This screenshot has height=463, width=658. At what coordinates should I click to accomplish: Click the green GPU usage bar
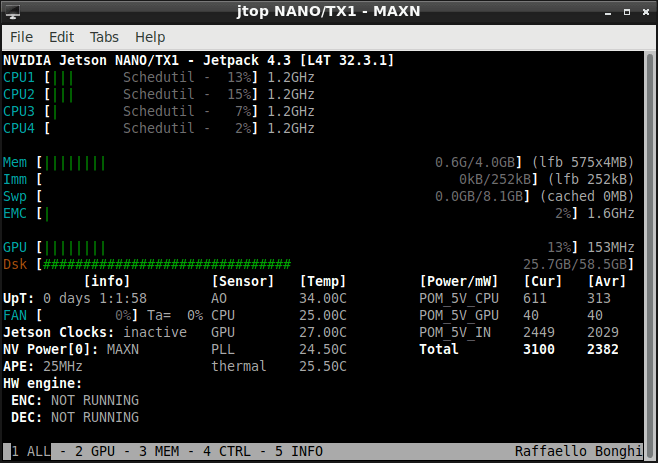[x=74, y=247]
